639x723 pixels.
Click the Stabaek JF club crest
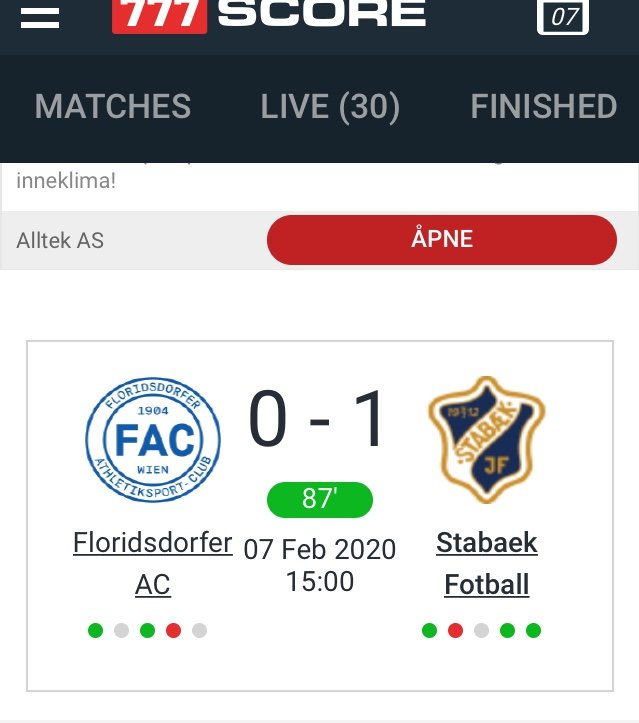[486, 440]
